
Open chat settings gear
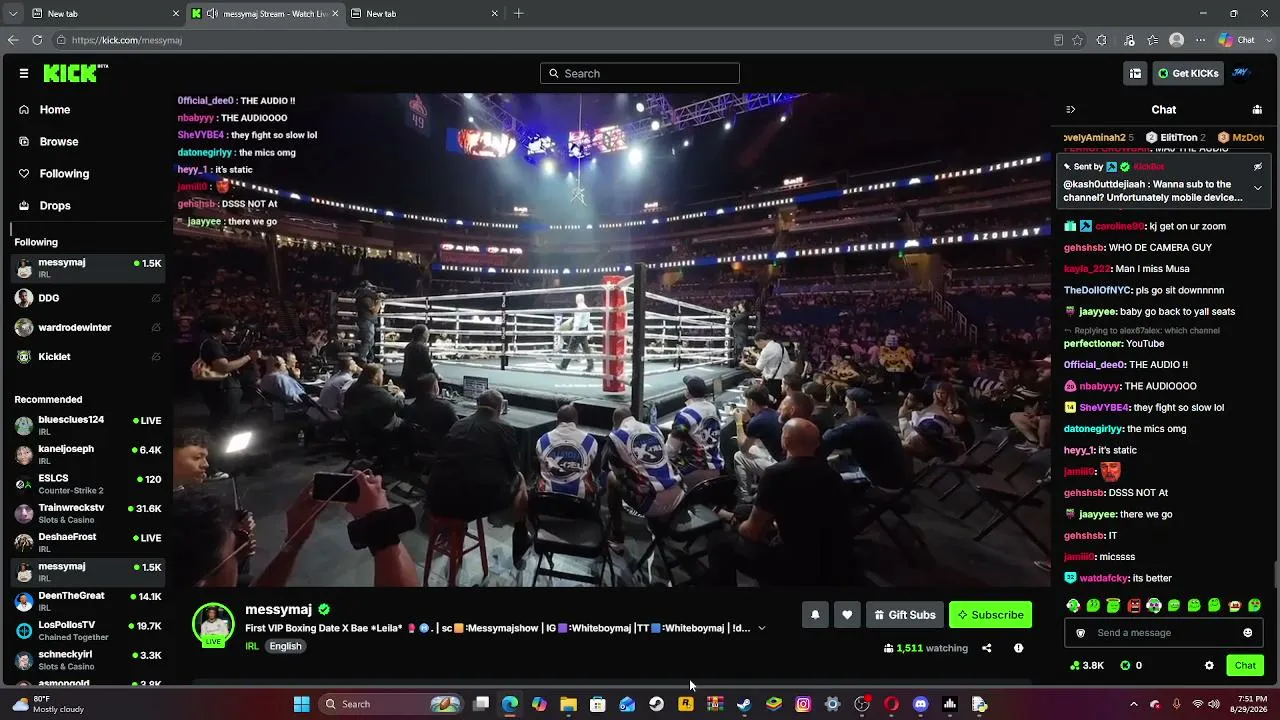[1209, 666]
